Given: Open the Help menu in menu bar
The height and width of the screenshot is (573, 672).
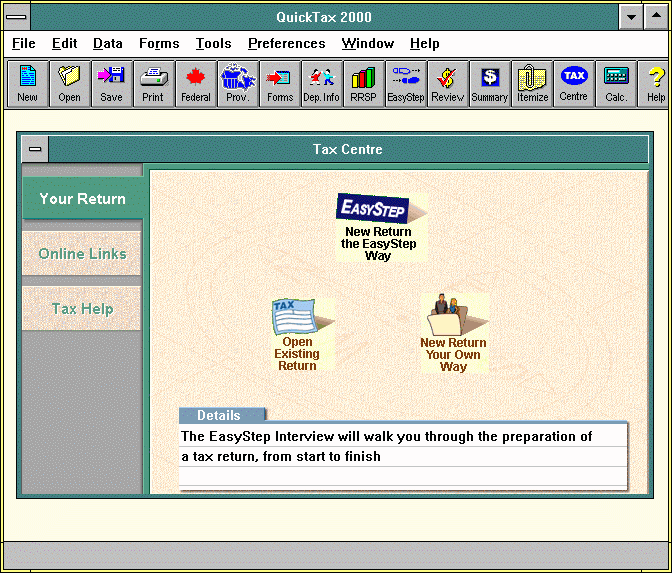Looking at the screenshot, I should (425, 44).
